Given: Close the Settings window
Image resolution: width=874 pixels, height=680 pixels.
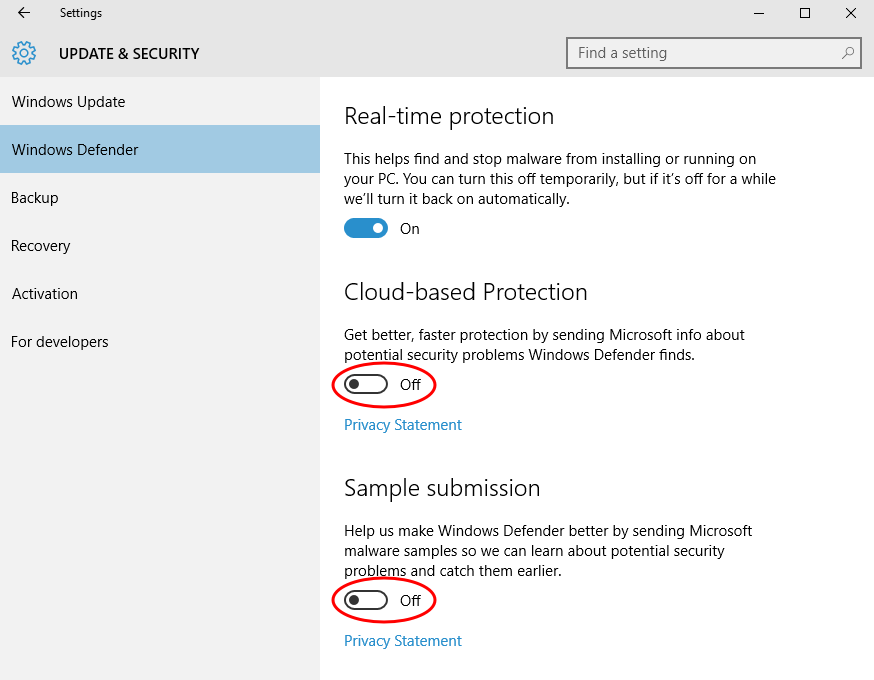Looking at the screenshot, I should pos(851,13).
